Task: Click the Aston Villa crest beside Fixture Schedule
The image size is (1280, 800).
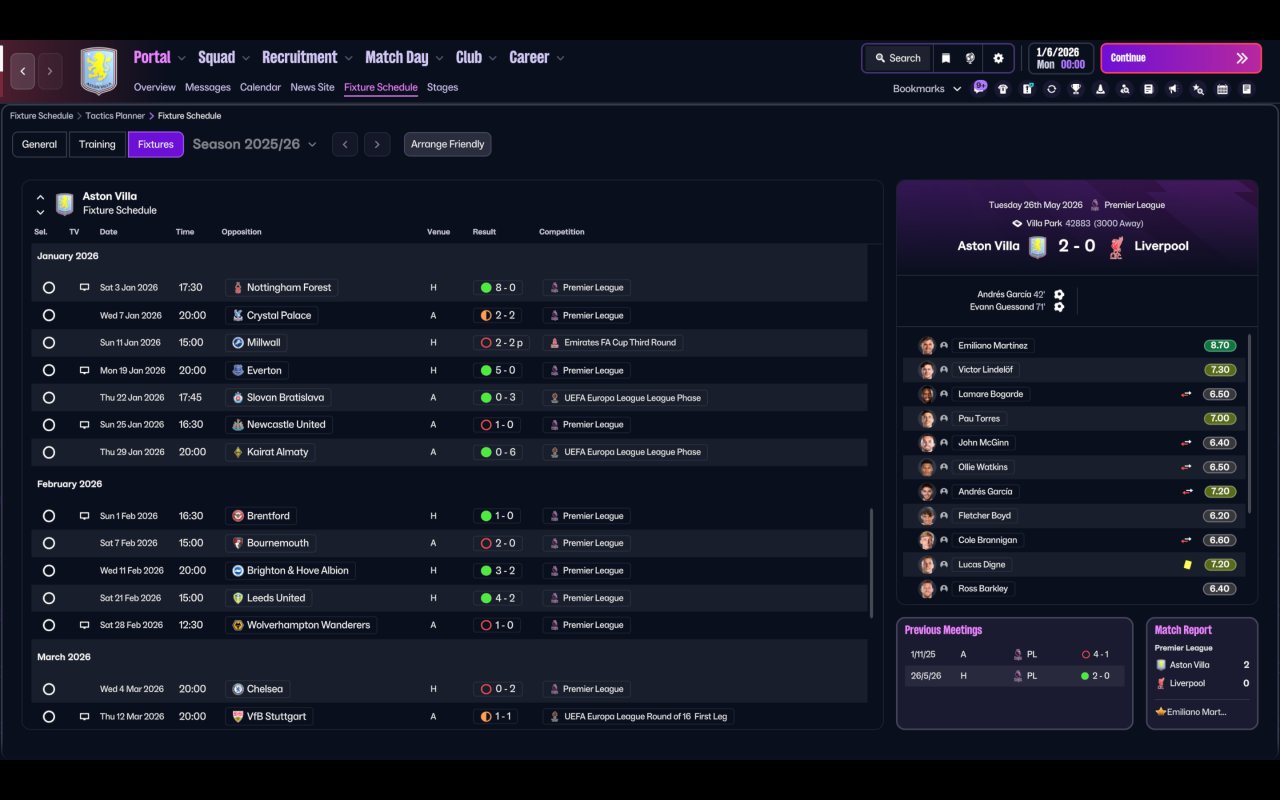Action: tap(65, 204)
